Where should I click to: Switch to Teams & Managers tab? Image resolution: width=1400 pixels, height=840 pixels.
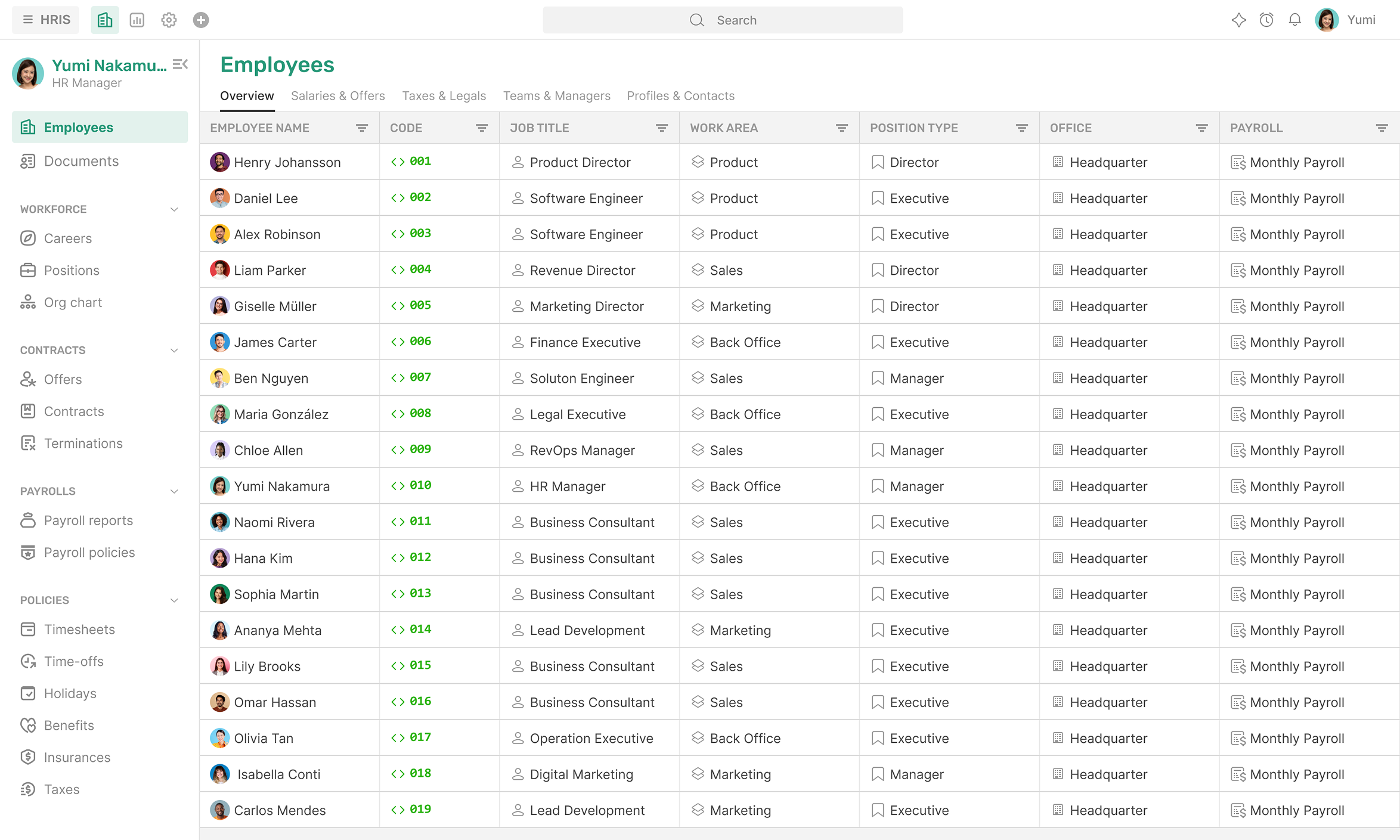(556, 96)
